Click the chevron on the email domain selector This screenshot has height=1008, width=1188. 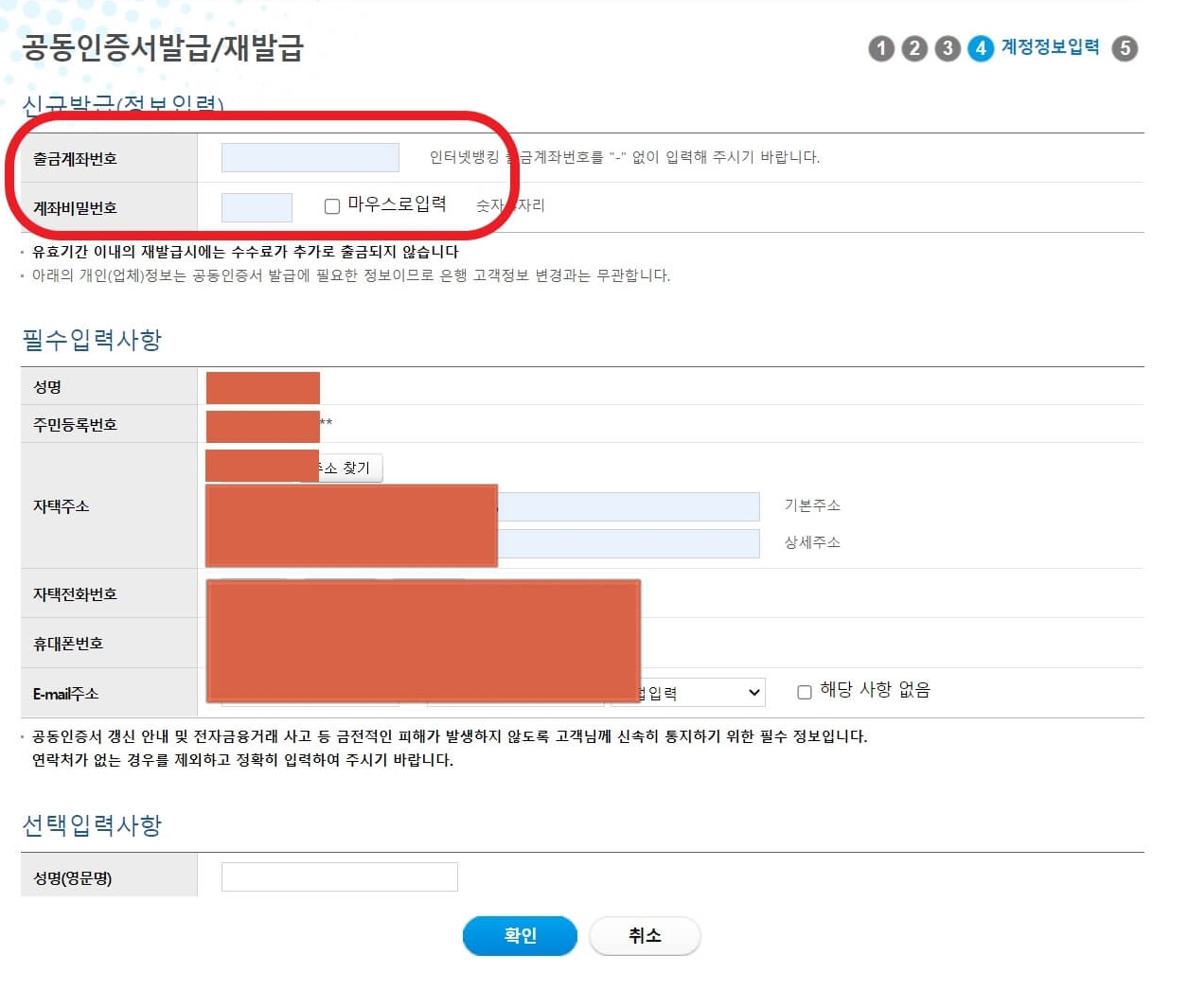point(753,692)
